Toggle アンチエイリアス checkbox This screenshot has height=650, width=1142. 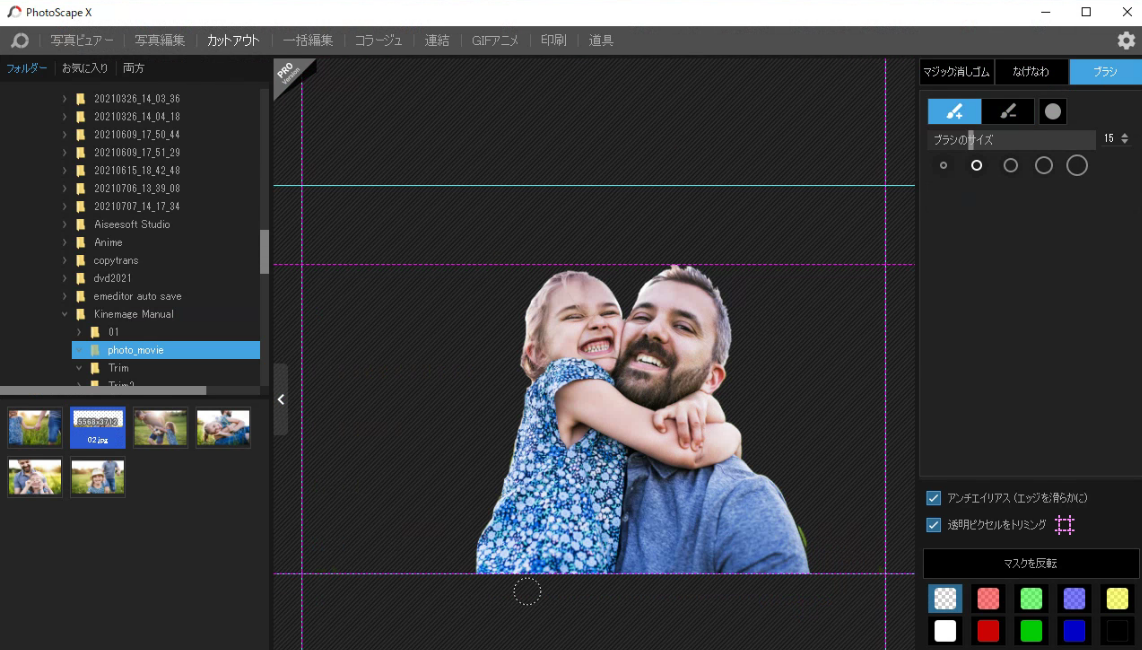[x=933, y=498]
